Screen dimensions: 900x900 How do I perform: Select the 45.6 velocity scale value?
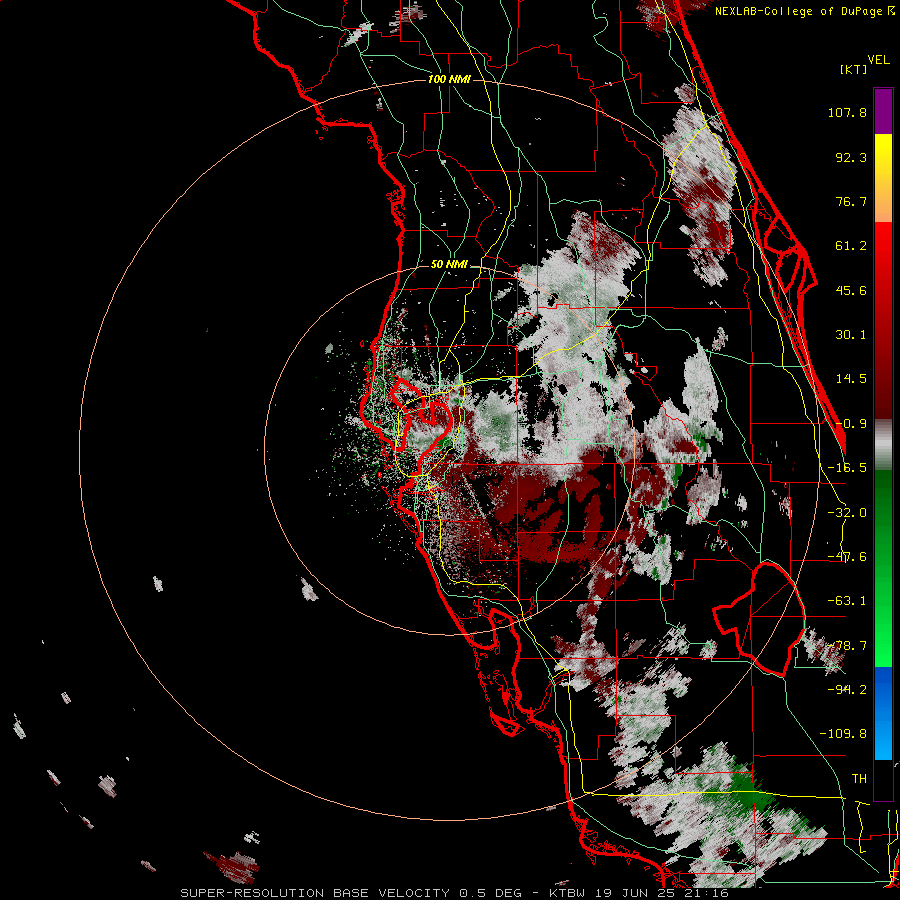851,290
